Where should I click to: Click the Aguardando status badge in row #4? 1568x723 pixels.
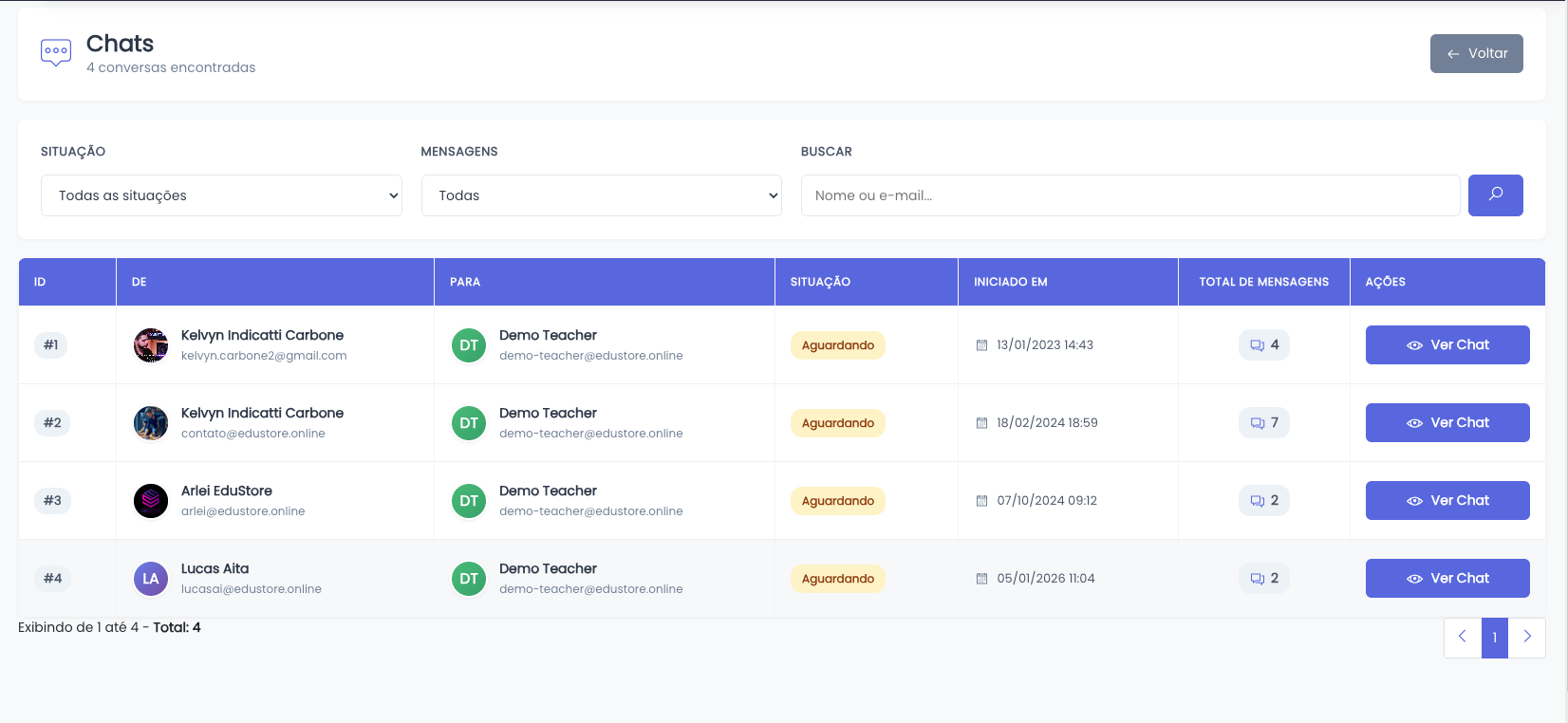coord(837,579)
